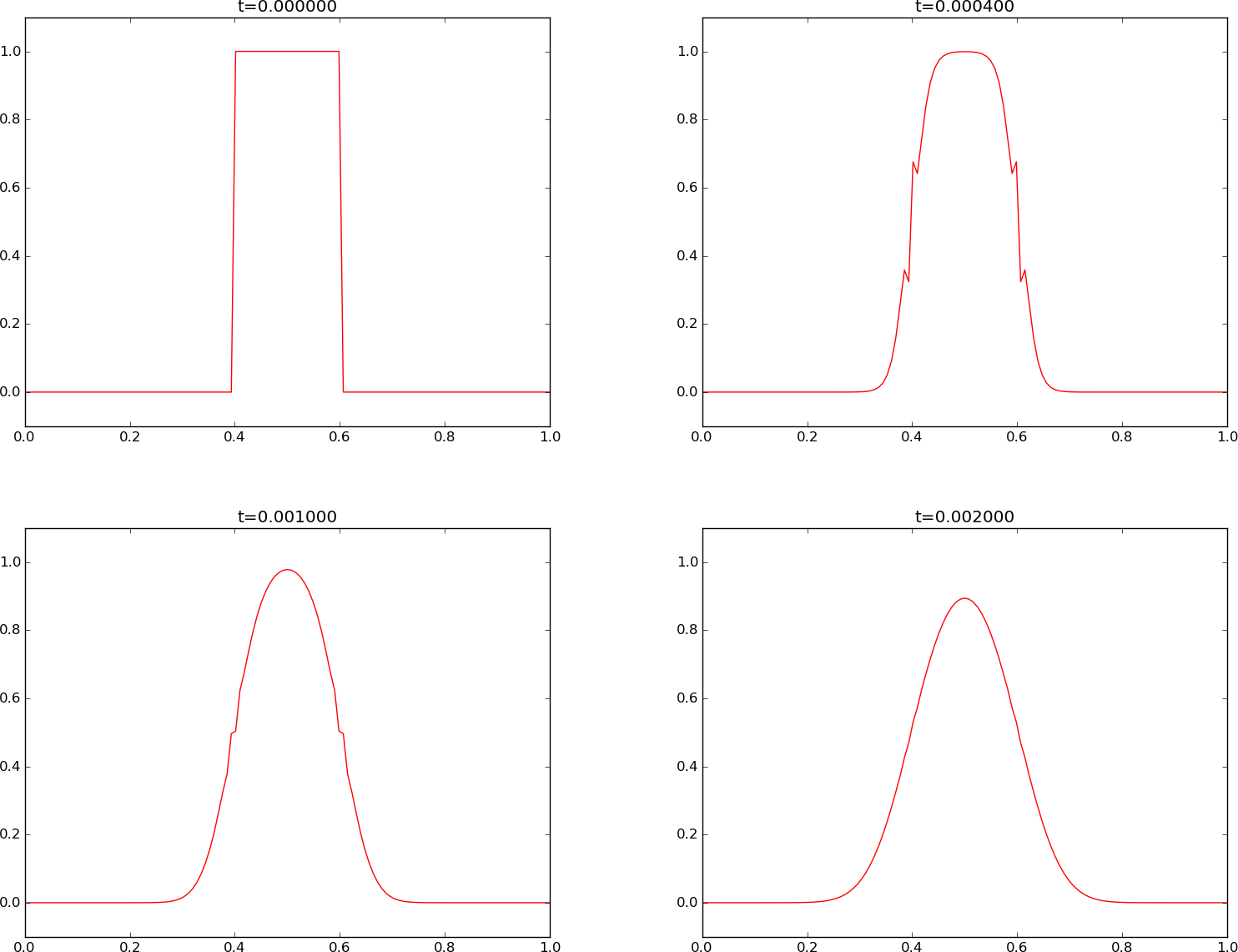
Task: Click y-axis label 1.0 in the t=0.000000 plot
Action: tap(11, 52)
